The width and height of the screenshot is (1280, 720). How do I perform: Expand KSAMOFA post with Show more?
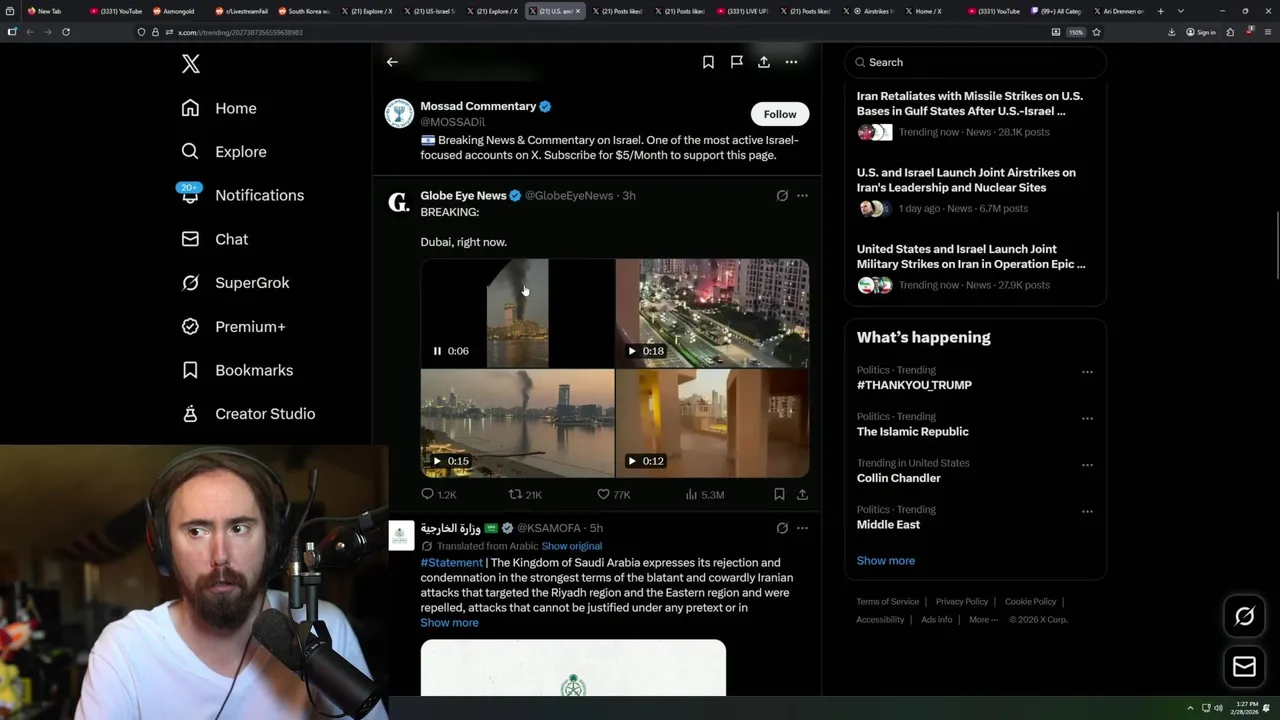pos(449,623)
